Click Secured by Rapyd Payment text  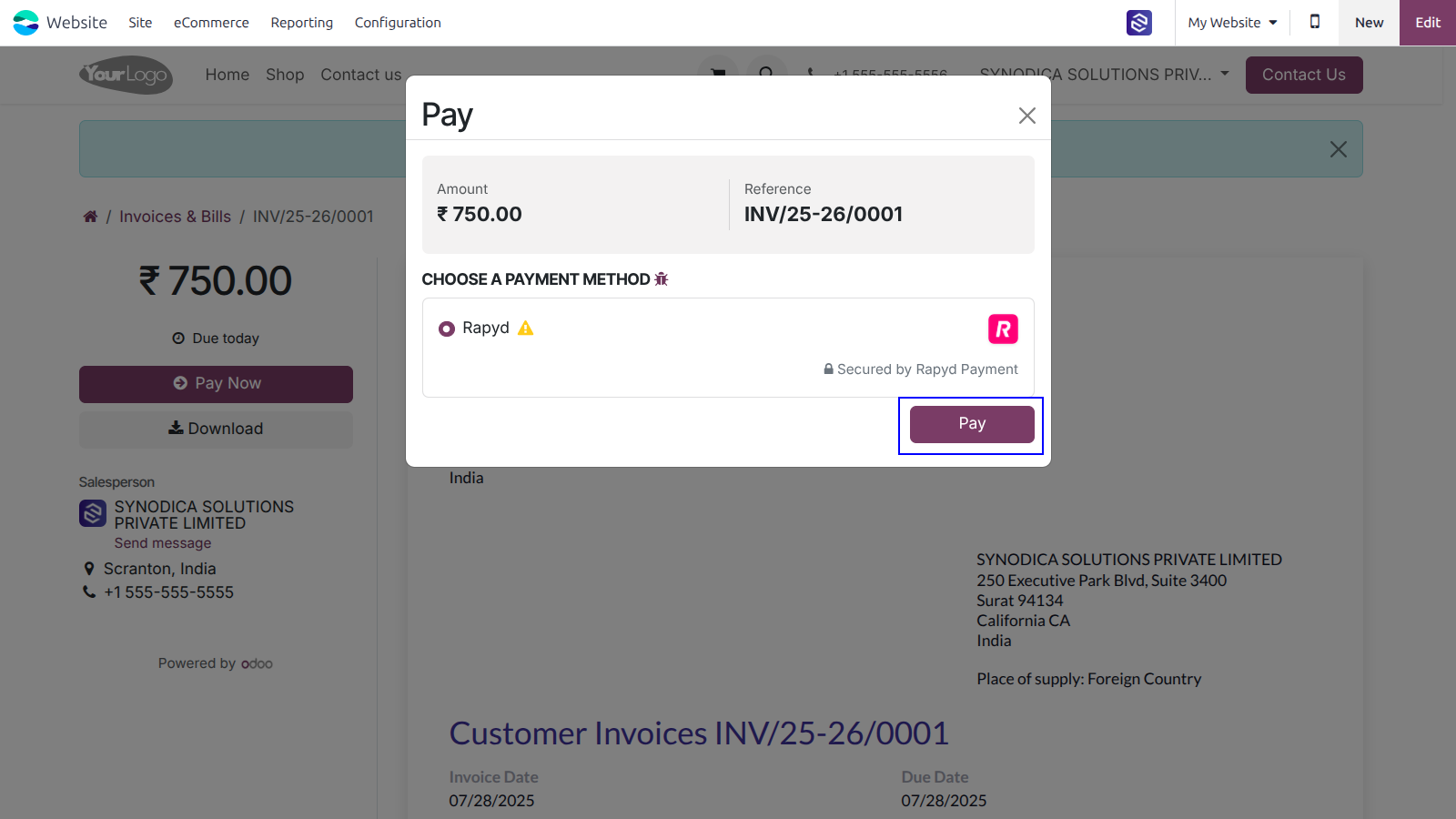click(x=927, y=369)
